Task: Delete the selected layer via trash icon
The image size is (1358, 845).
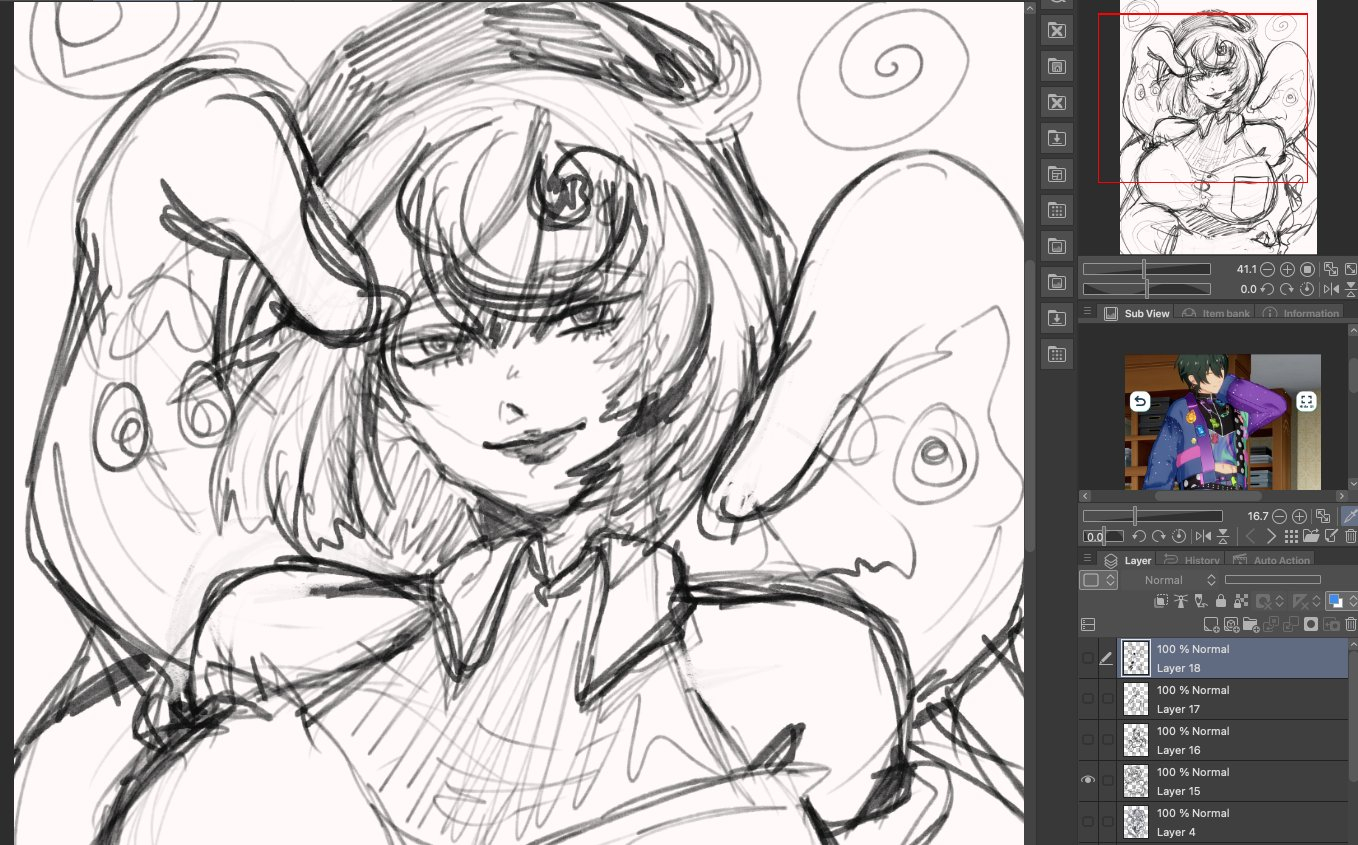Action: (1350, 625)
